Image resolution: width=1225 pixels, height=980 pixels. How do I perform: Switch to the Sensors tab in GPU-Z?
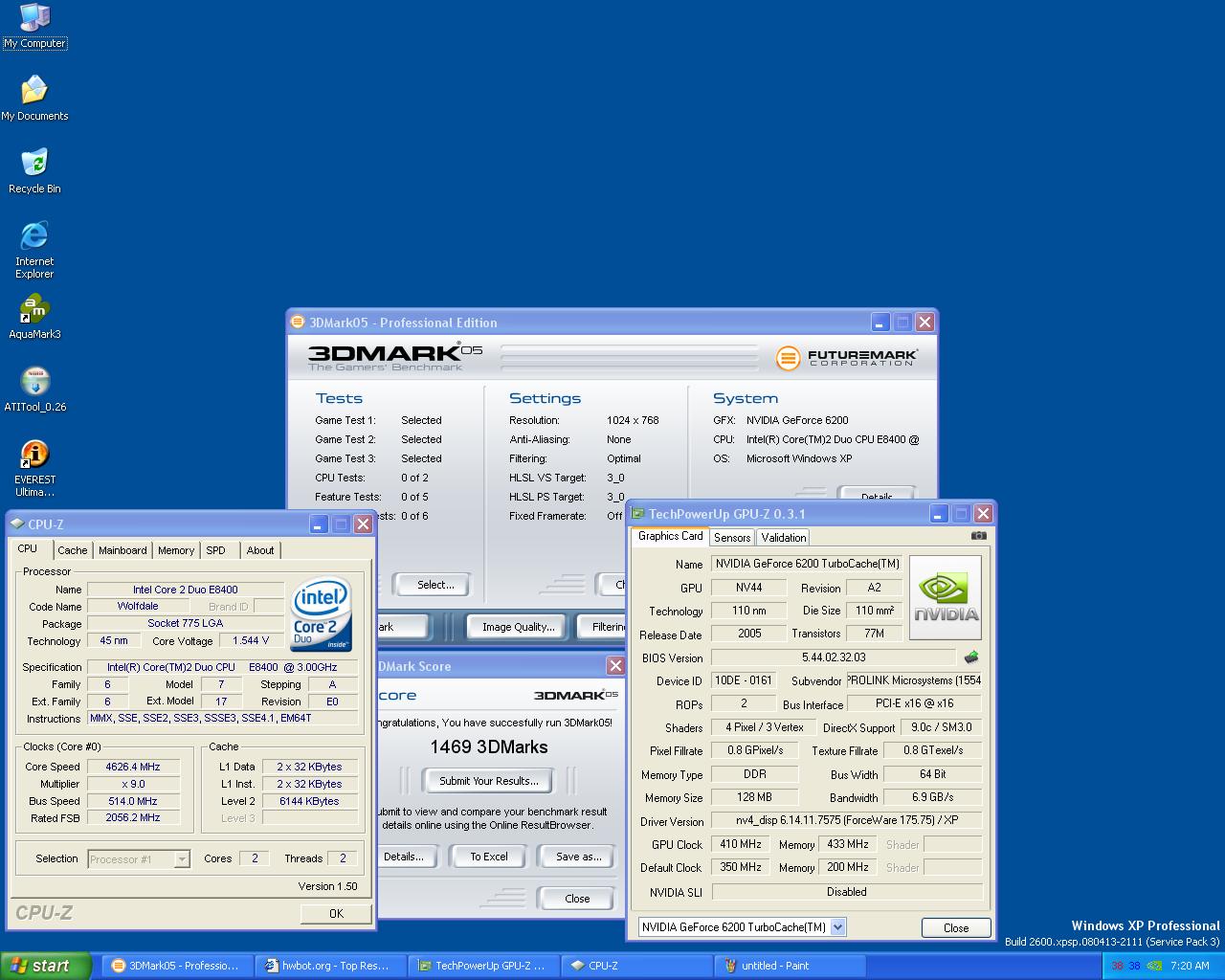[x=732, y=538]
